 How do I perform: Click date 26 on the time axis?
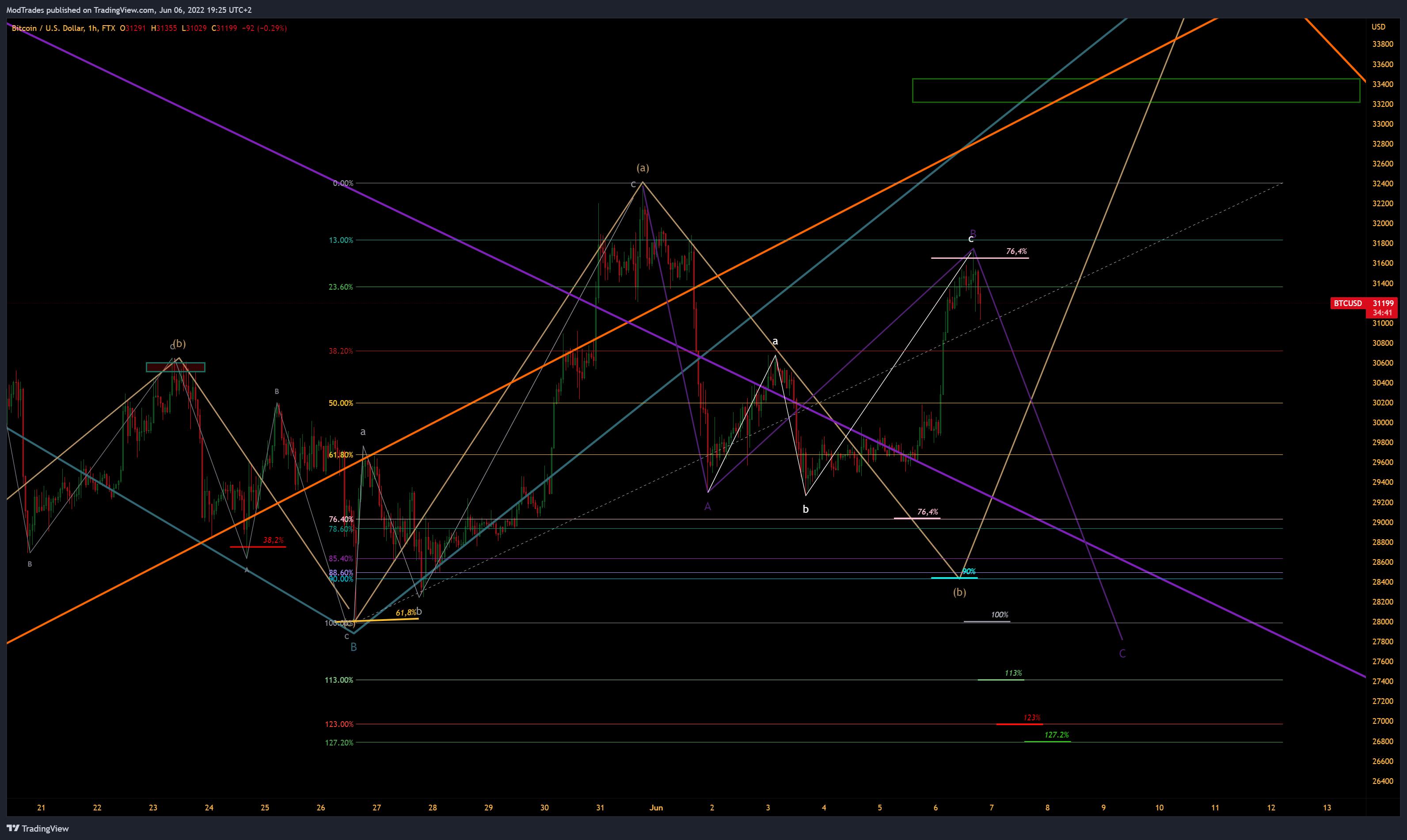click(321, 808)
